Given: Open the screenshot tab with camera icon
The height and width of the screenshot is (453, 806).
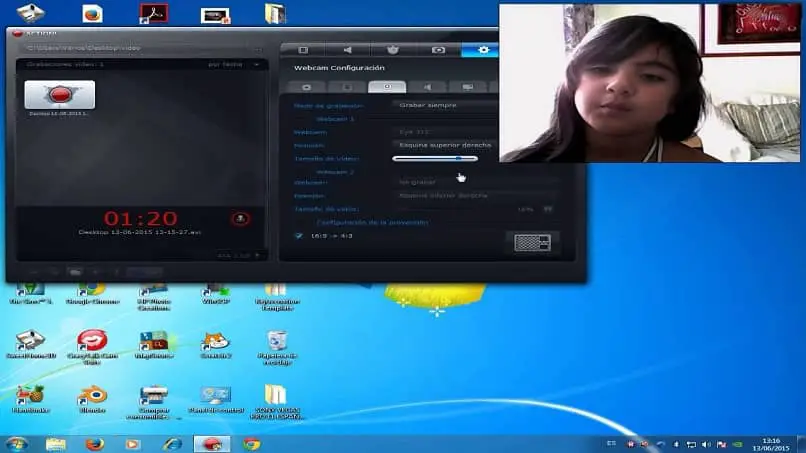Looking at the screenshot, I should (x=438, y=50).
